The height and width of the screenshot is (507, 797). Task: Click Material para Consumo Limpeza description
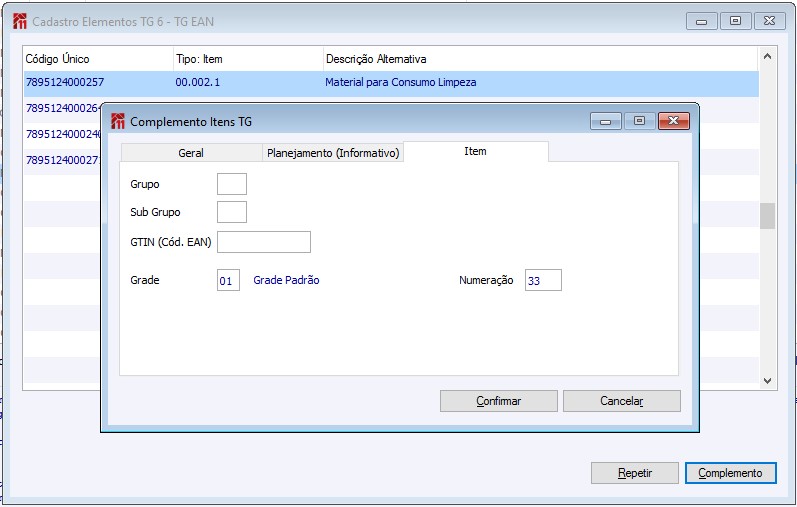401,82
